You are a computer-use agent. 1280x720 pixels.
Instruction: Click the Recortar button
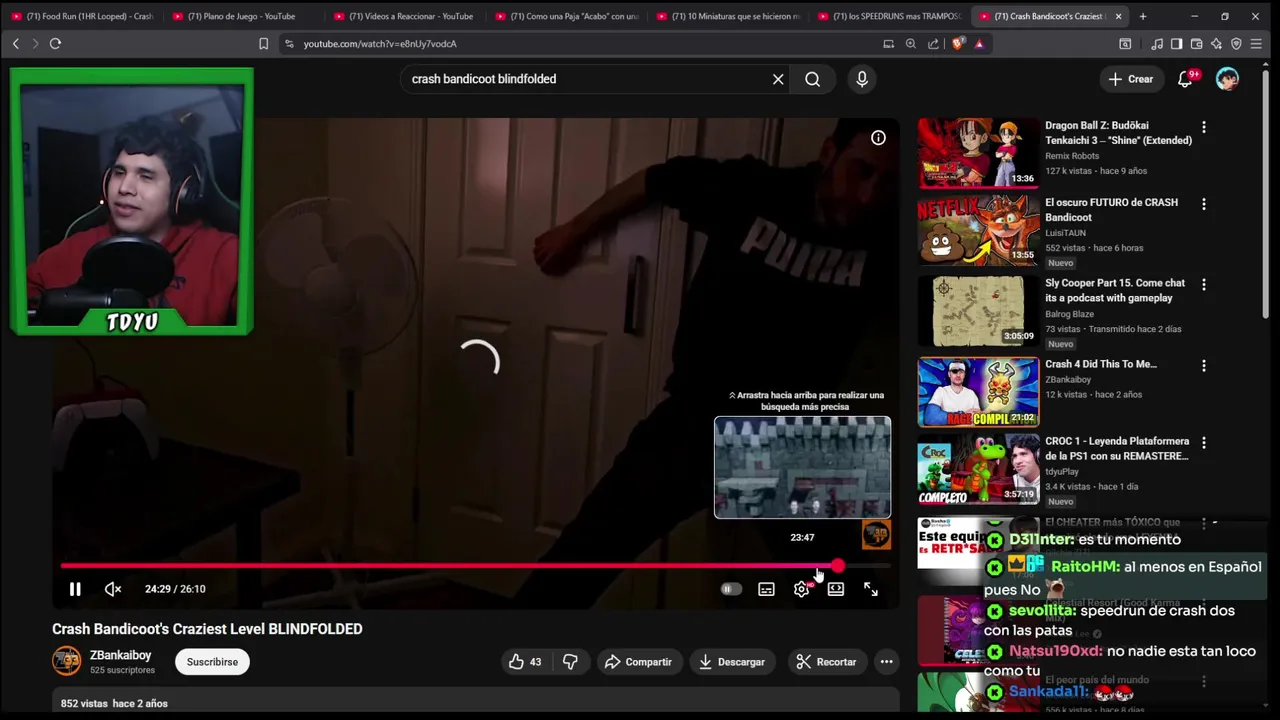[826, 662]
